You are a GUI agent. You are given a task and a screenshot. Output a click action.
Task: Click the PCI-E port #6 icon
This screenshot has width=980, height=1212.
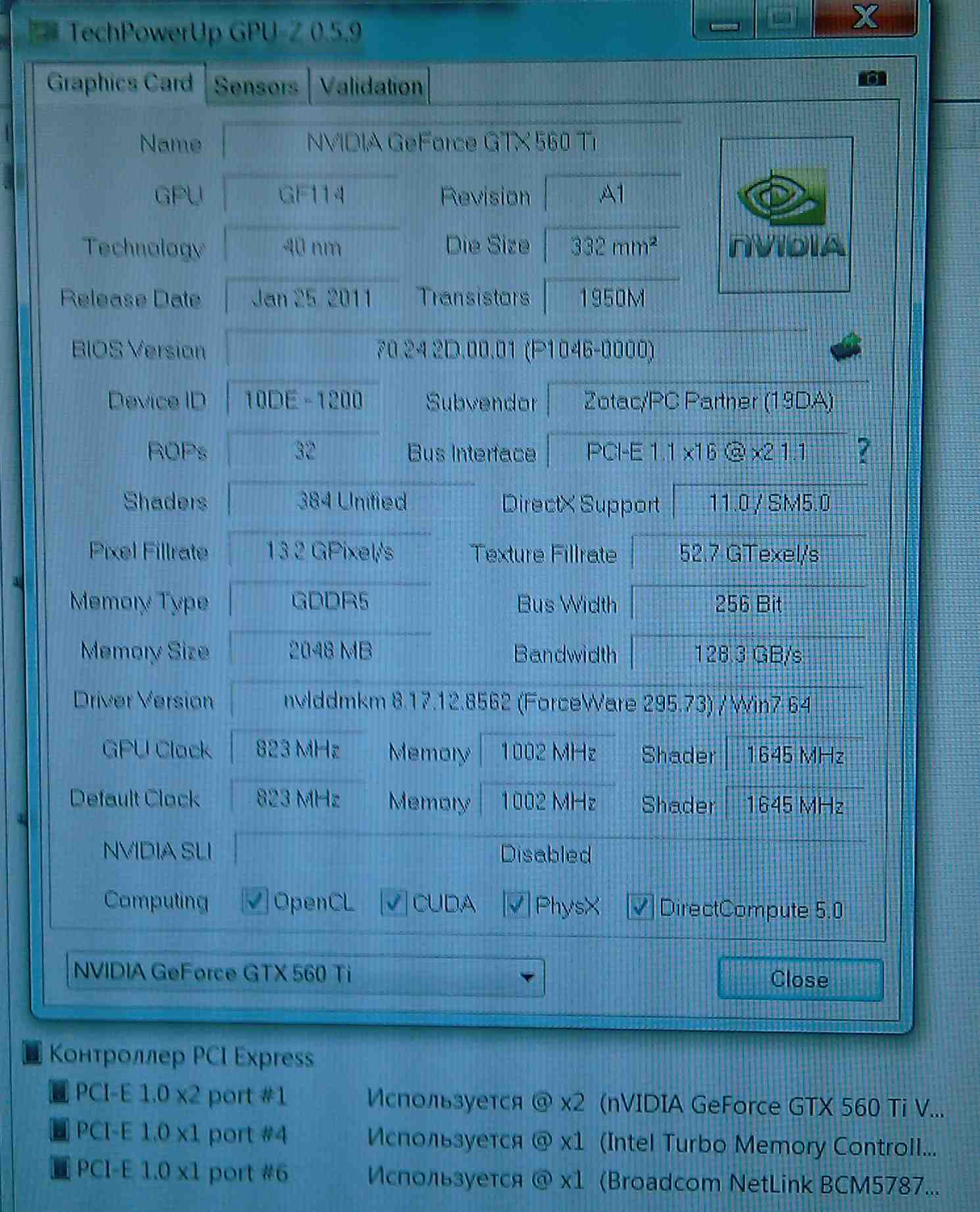tap(61, 1169)
